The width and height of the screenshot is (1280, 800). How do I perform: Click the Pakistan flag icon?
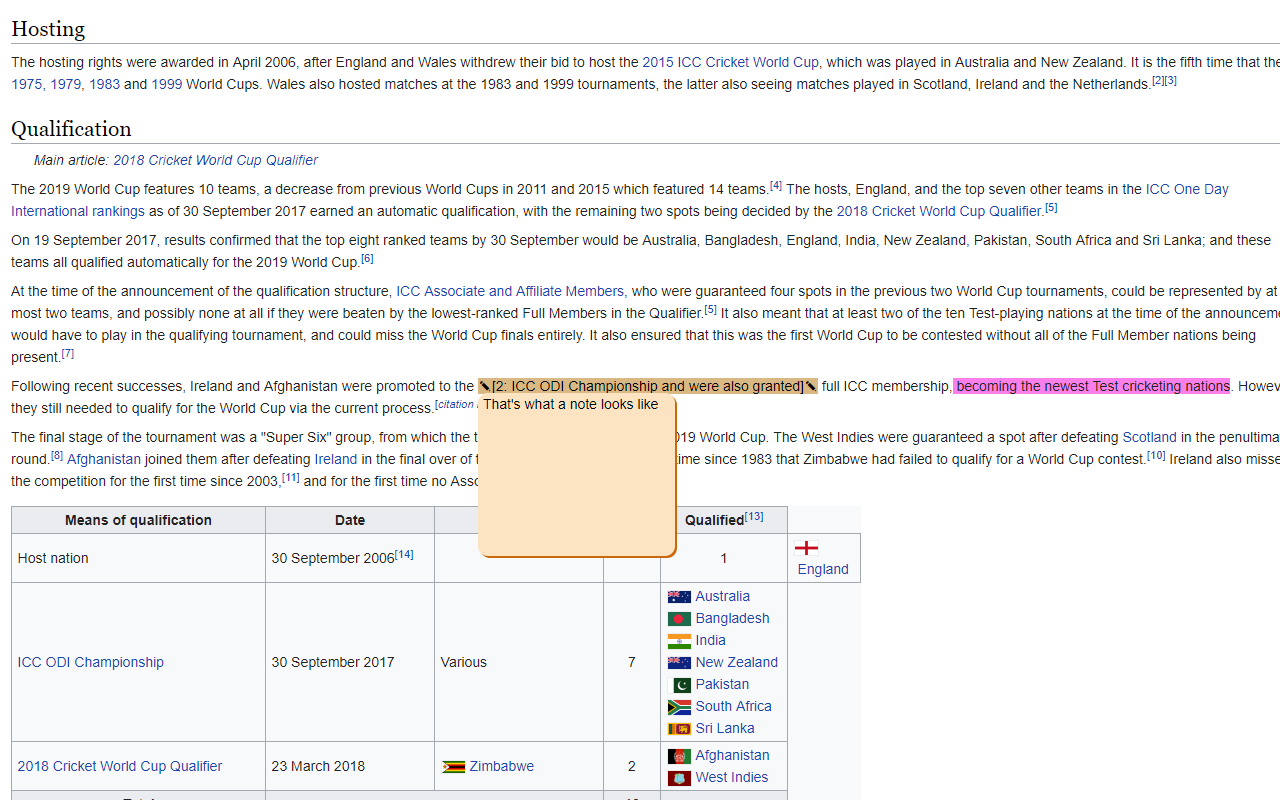coord(679,685)
